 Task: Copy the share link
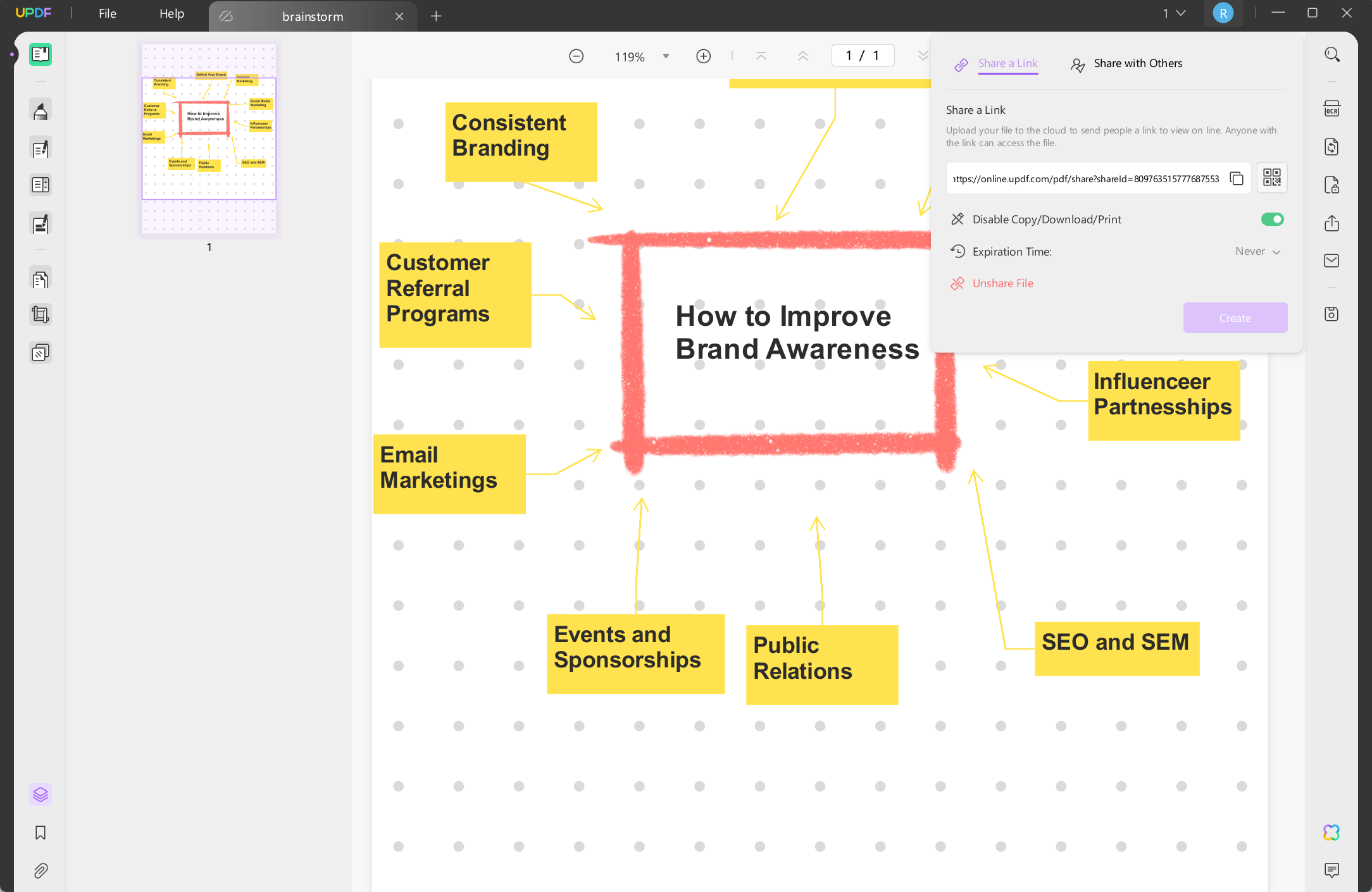coord(1238,178)
